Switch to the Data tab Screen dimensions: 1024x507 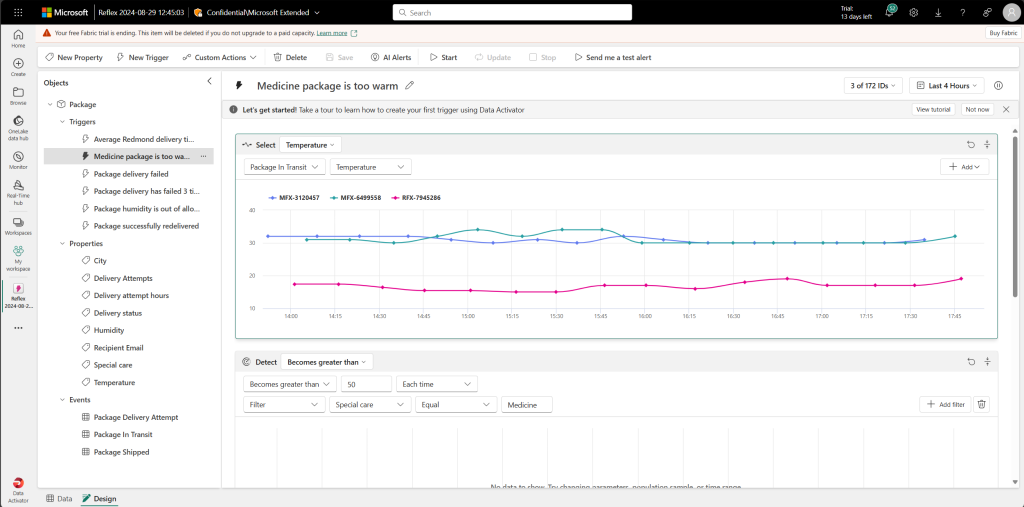(x=59, y=499)
